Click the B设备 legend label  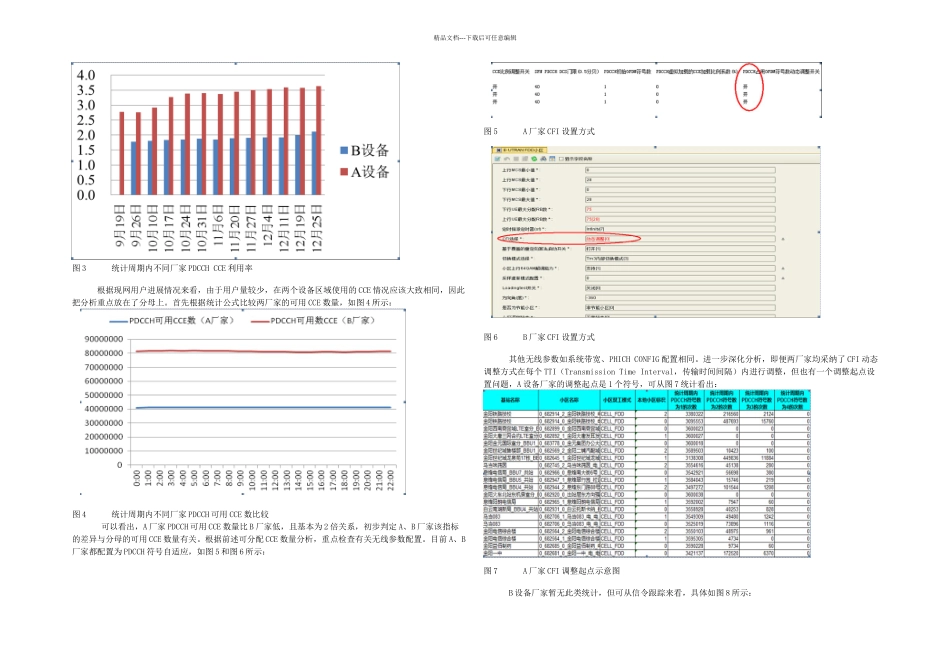coord(370,150)
